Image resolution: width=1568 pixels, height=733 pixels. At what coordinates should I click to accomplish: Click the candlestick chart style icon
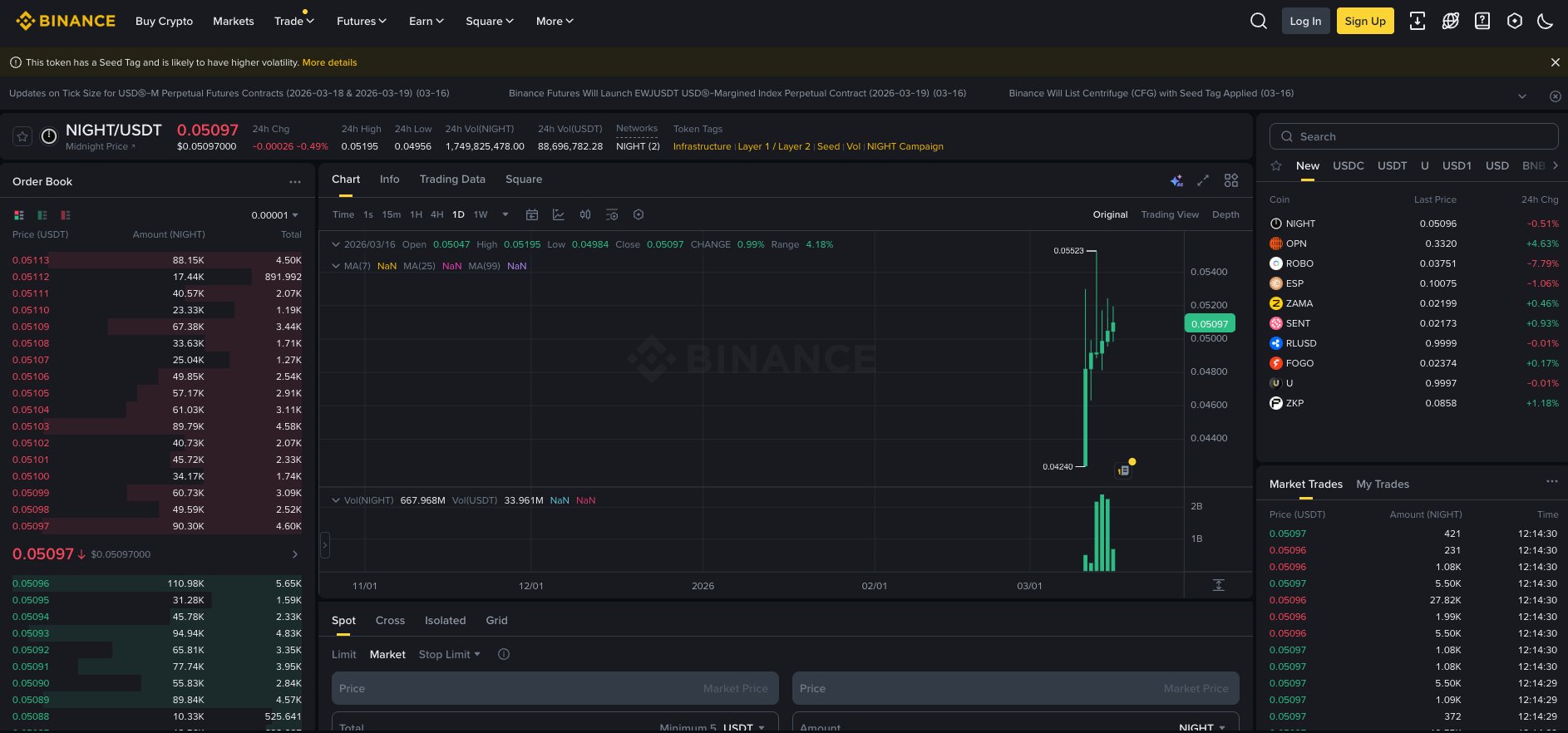(585, 214)
